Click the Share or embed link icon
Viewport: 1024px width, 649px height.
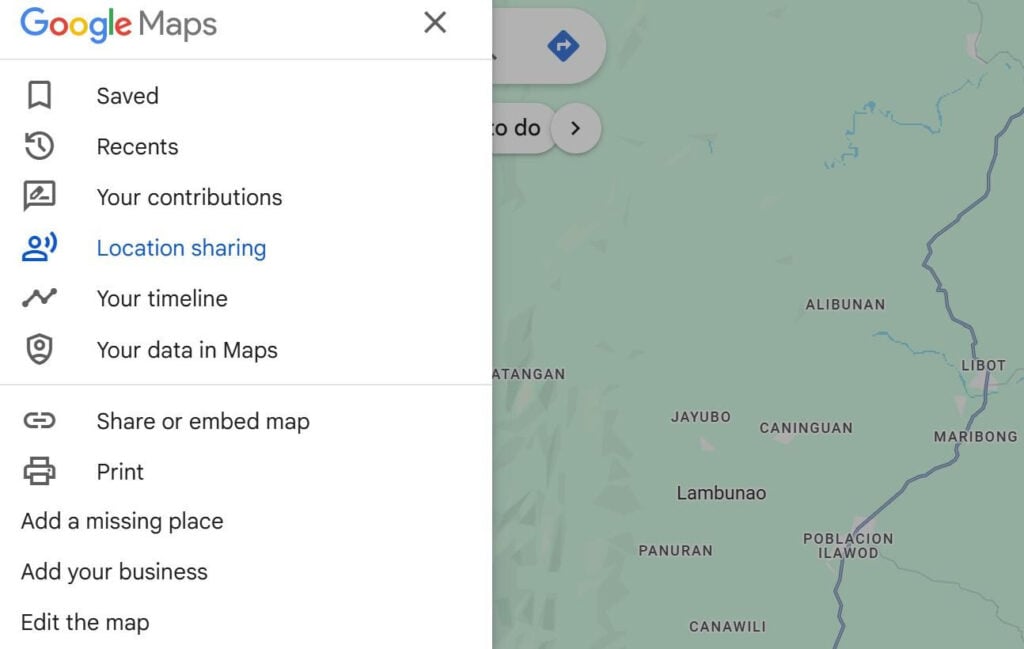[39, 421]
